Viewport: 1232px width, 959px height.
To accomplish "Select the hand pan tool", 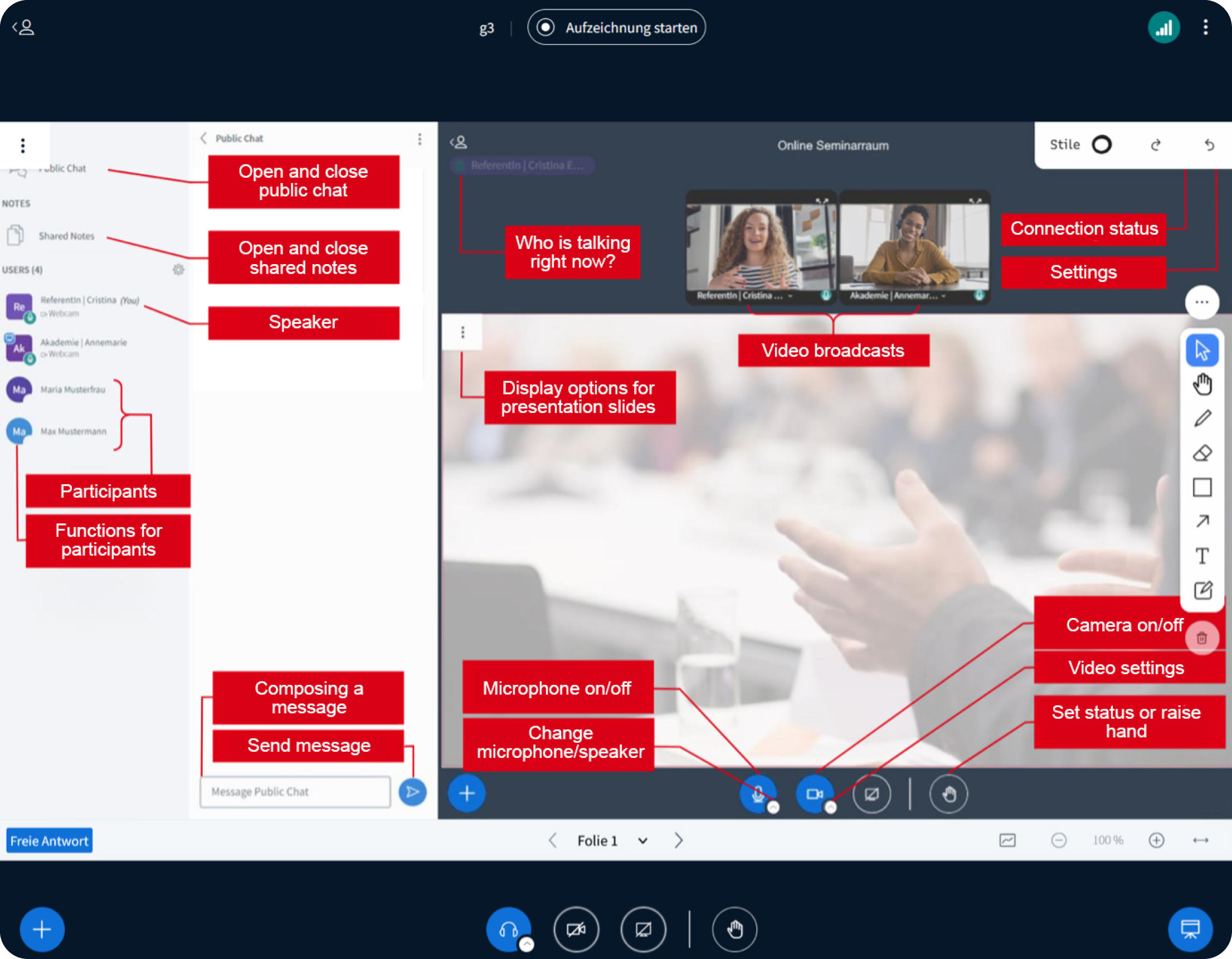I will point(1202,383).
